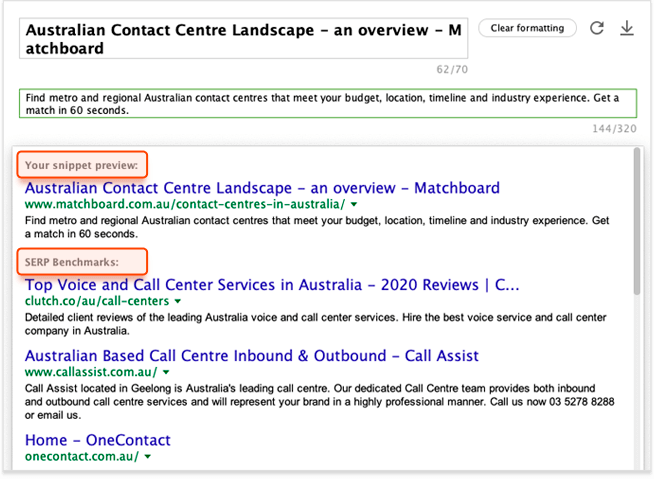Click the clutch.co/au/call-centers URL text
Image resolution: width=654 pixels, height=479 pixels.
click(97, 301)
